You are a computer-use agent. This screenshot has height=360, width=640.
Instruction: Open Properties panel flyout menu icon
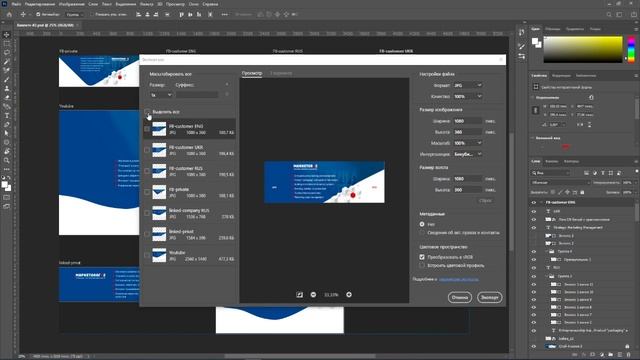636,76
